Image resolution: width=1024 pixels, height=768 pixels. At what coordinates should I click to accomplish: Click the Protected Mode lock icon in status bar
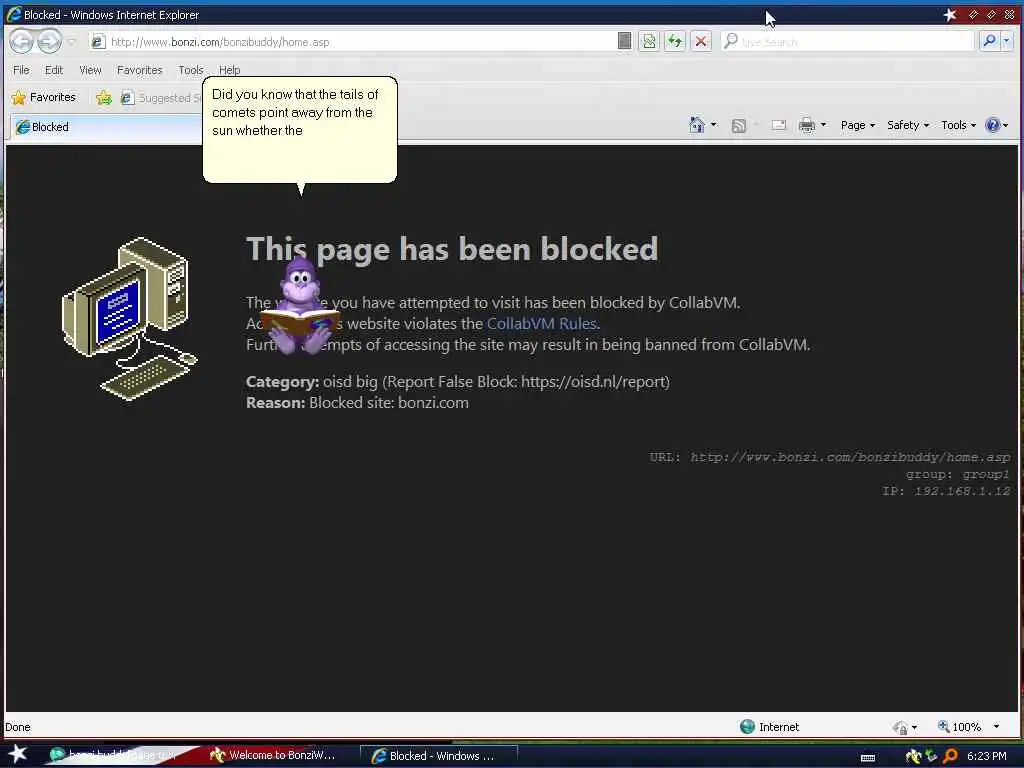click(x=900, y=727)
